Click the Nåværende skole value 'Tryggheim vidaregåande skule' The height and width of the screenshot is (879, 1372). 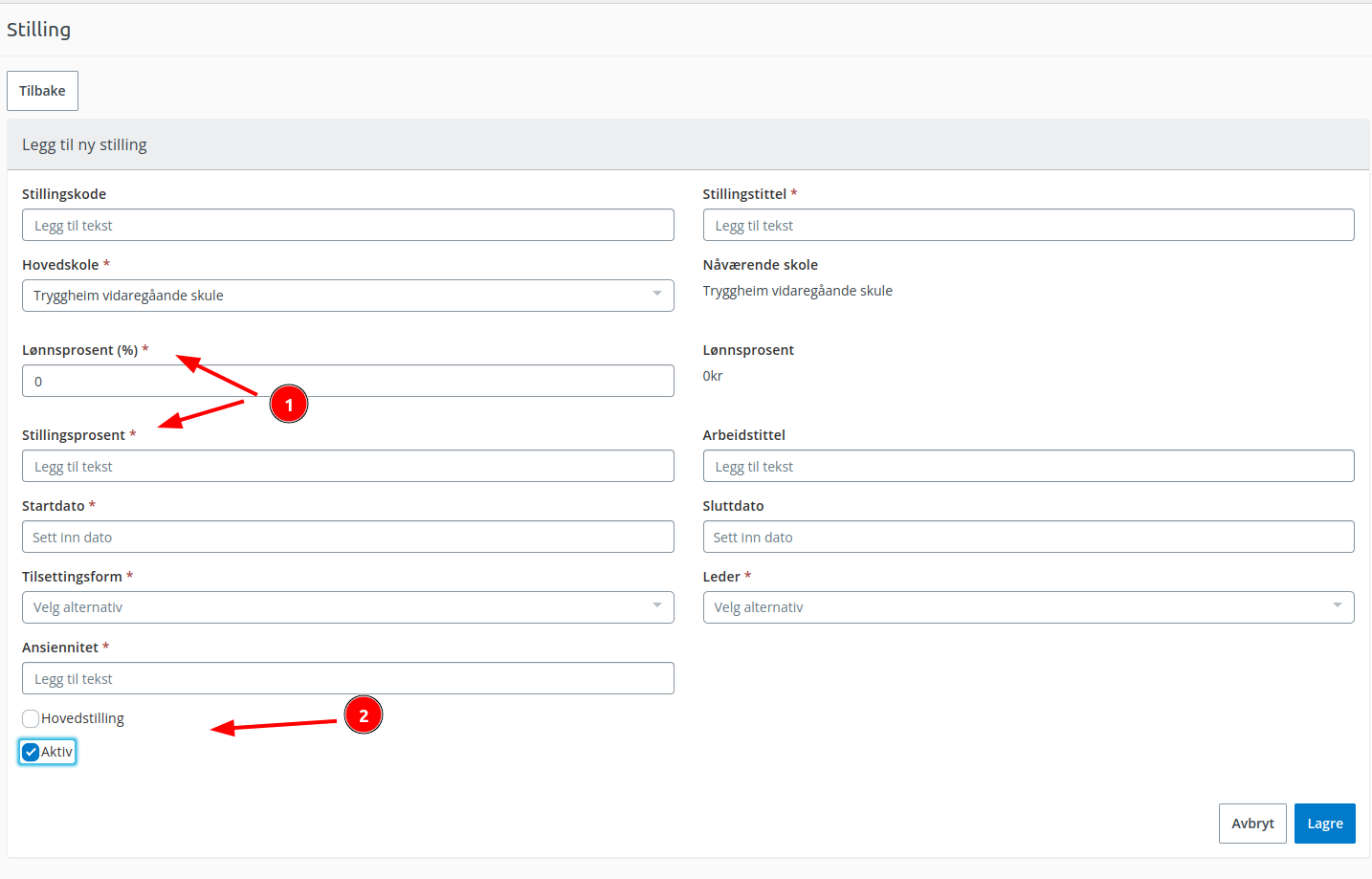tap(798, 291)
